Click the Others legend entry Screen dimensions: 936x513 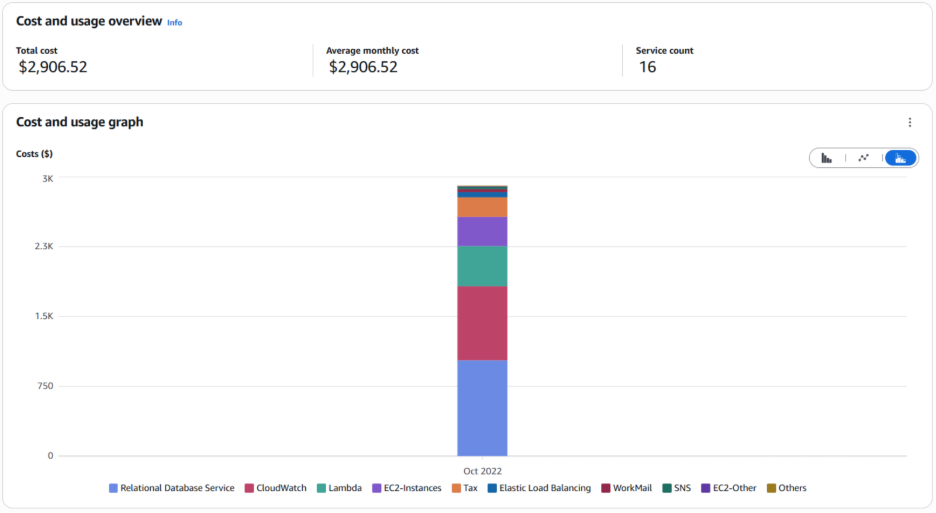[786, 488]
